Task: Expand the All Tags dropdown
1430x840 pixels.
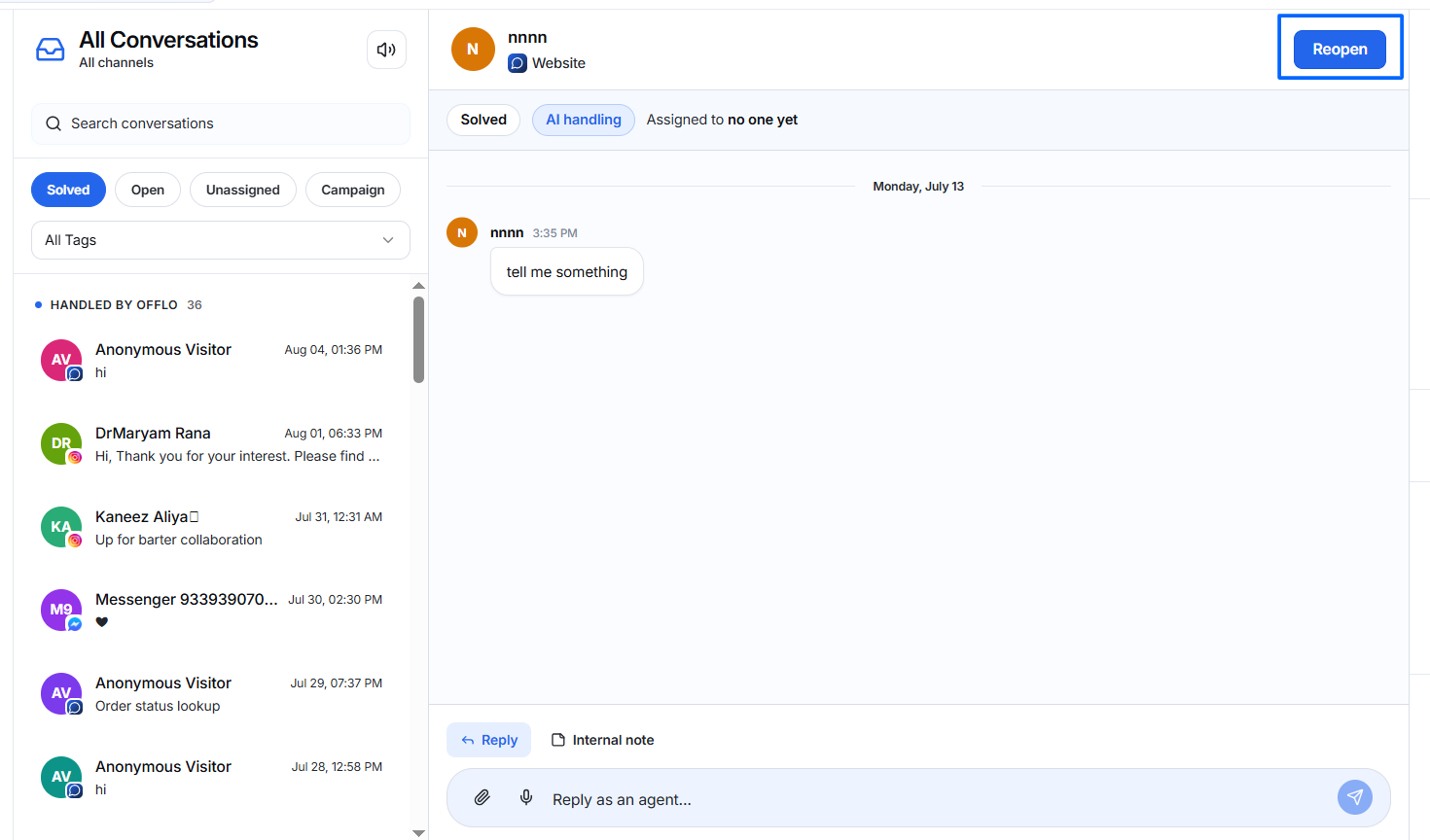Action: point(221,240)
